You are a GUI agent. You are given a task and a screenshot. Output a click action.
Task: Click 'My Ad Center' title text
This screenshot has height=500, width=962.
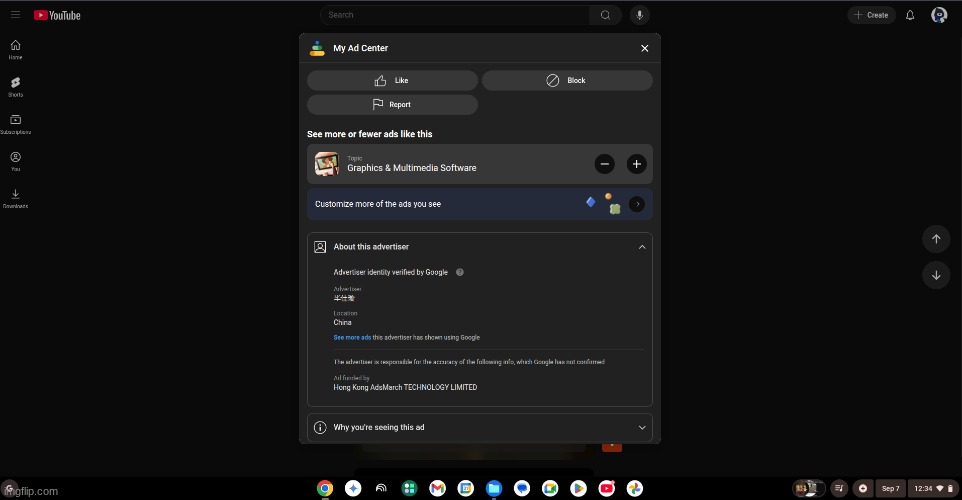tap(361, 48)
